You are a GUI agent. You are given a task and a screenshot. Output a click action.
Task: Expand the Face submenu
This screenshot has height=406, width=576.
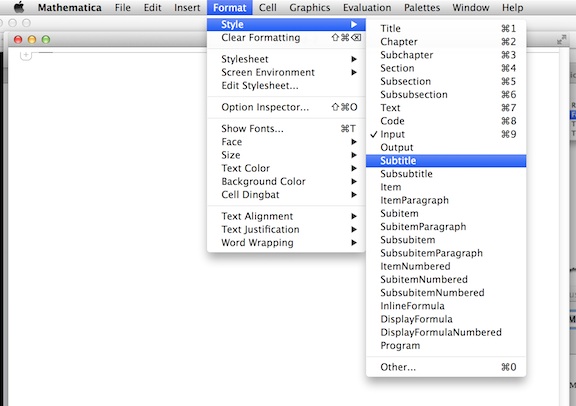(286, 142)
